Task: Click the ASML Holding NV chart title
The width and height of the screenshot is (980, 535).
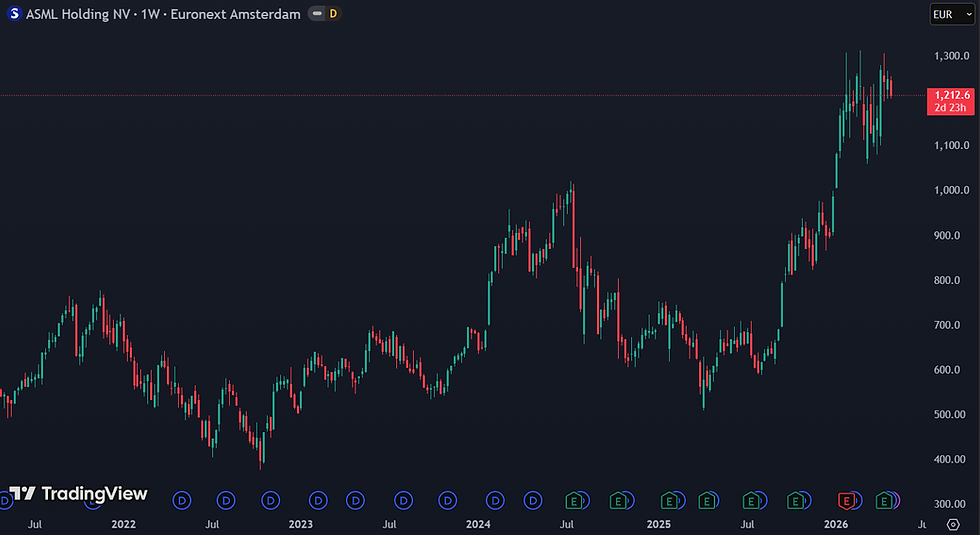Action: pyautogui.click(x=162, y=14)
